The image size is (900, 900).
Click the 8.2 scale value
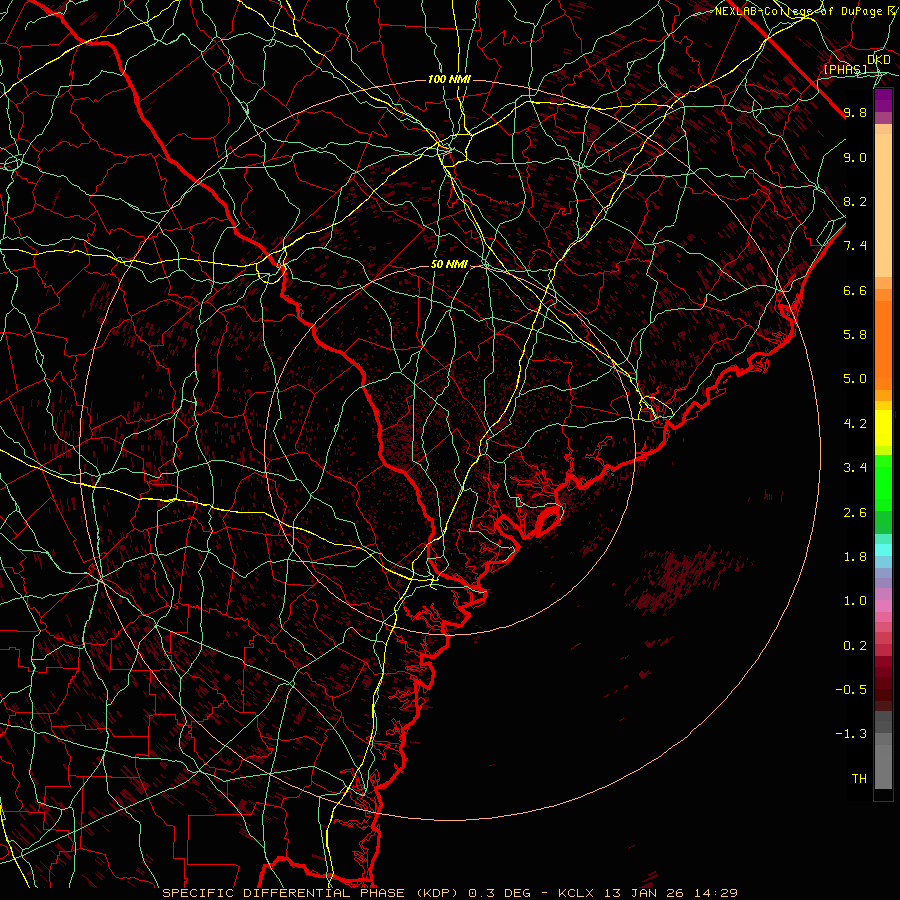click(855, 202)
